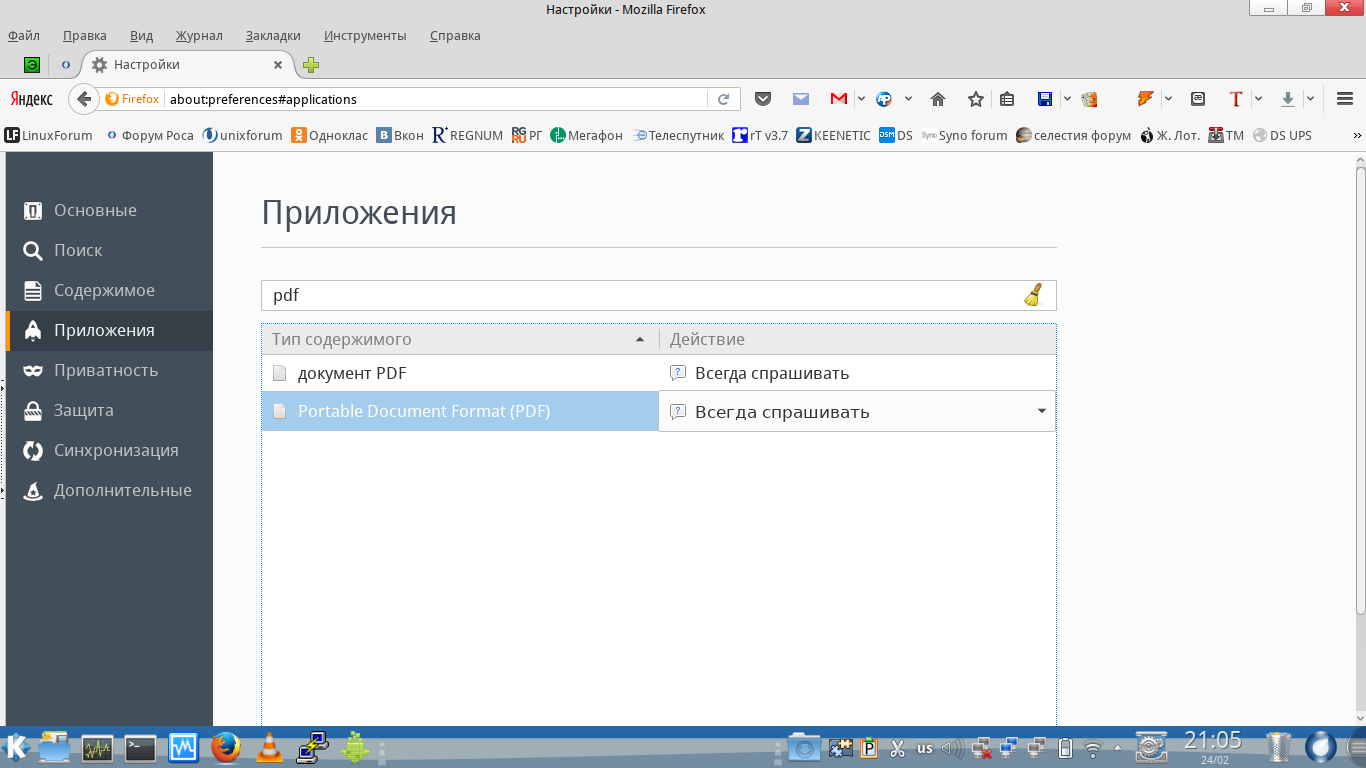Open the Firefox hamburger menu
This screenshot has width=1366, height=768.
[x=1344, y=99]
